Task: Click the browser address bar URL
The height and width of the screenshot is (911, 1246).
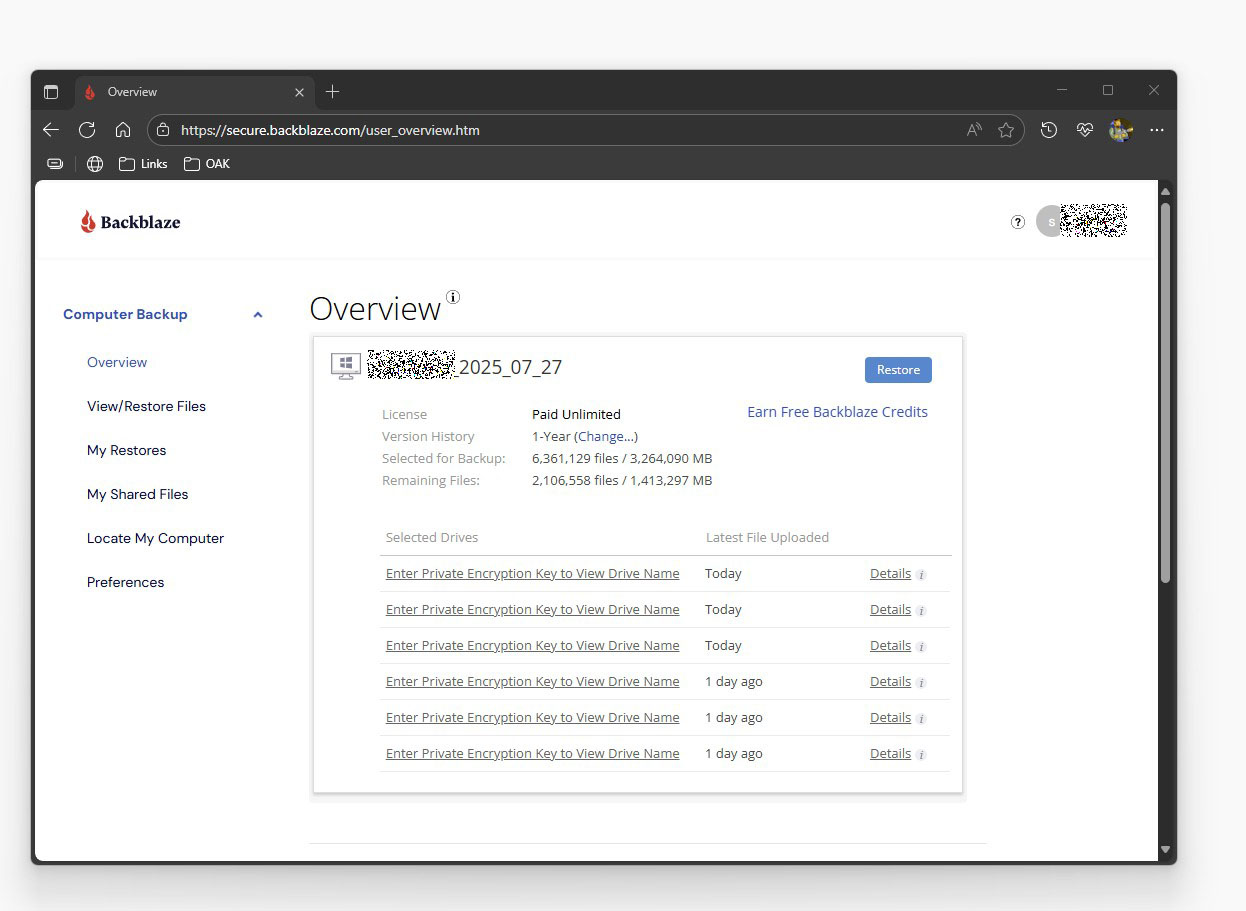Action: (x=330, y=130)
